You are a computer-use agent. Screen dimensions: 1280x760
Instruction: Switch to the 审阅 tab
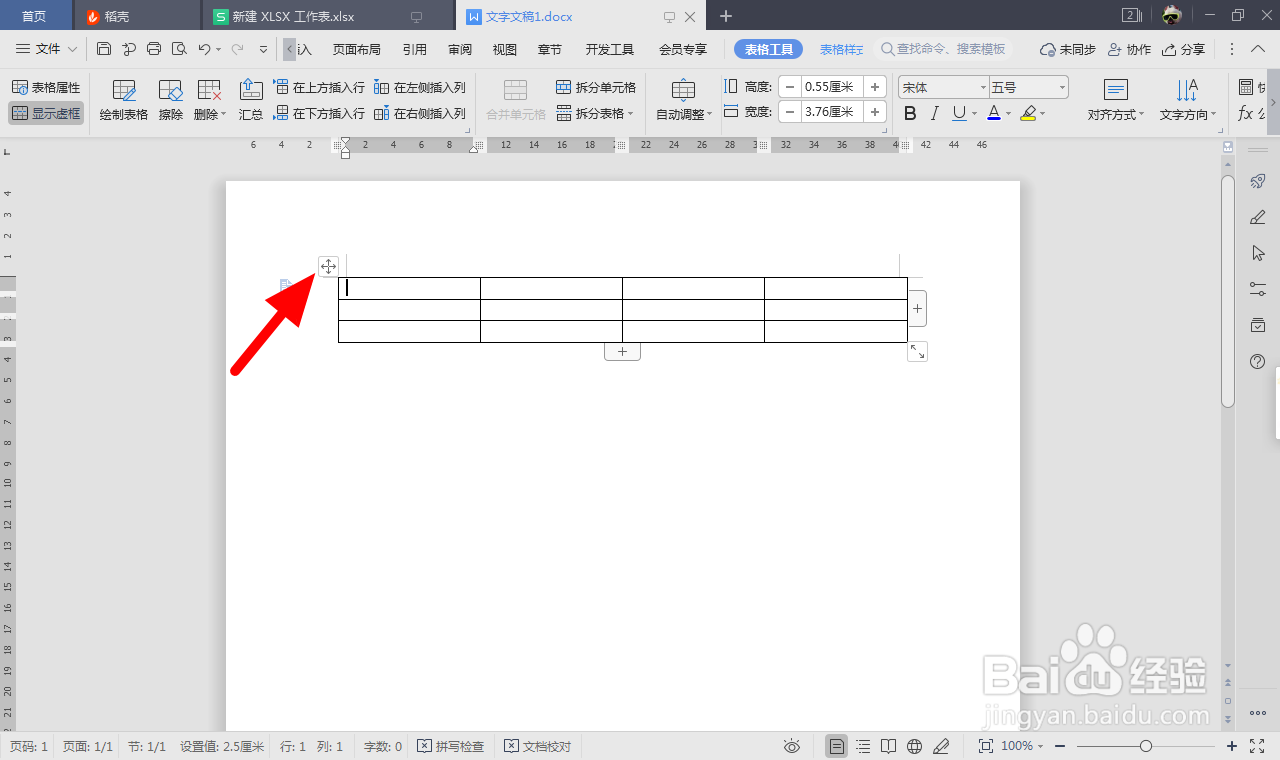click(460, 49)
